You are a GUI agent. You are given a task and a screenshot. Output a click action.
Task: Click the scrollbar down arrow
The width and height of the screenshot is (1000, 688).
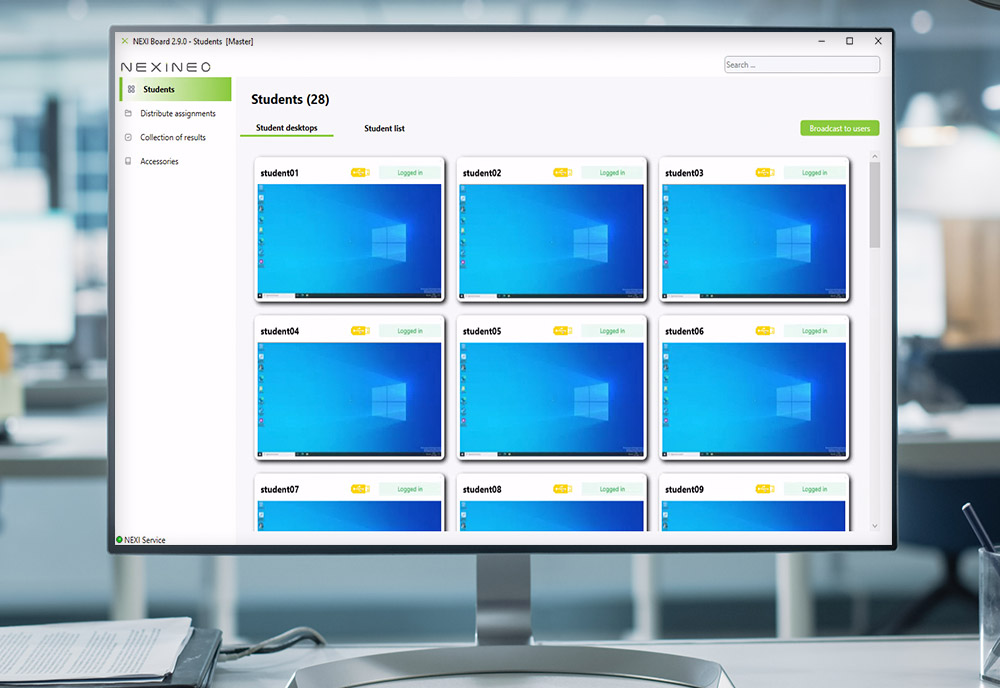(x=875, y=525)
